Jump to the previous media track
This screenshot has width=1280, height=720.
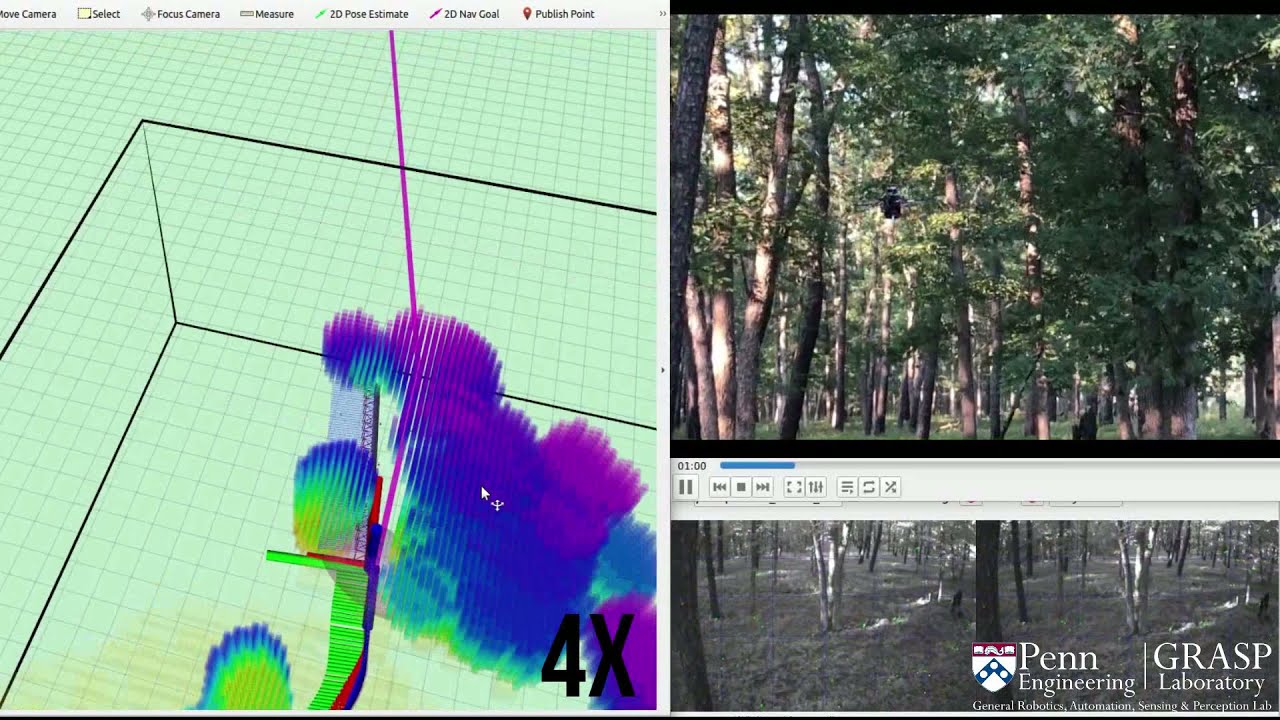[x=719, y=487]
